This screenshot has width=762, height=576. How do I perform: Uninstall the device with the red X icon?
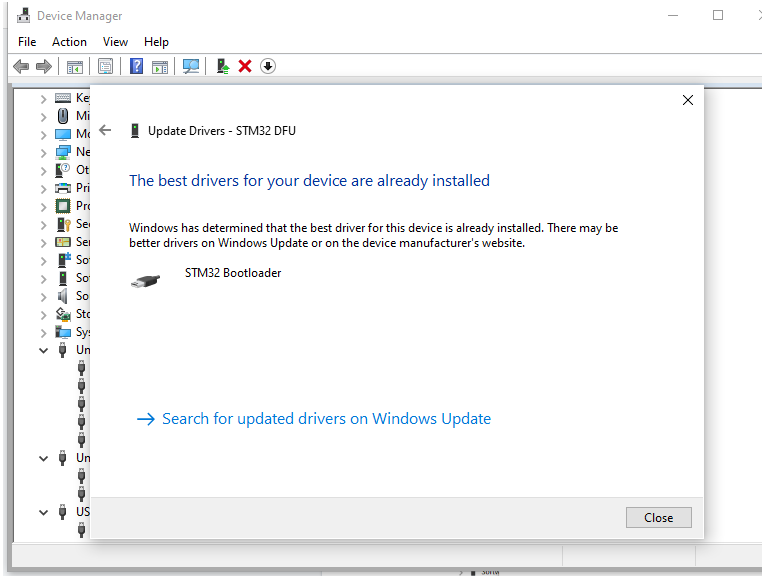(245, 66)
